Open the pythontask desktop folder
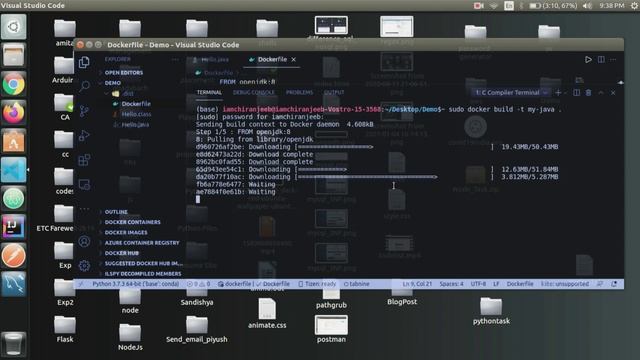The image size is (640, 360). pyautogui.click(x=491, y=311)
